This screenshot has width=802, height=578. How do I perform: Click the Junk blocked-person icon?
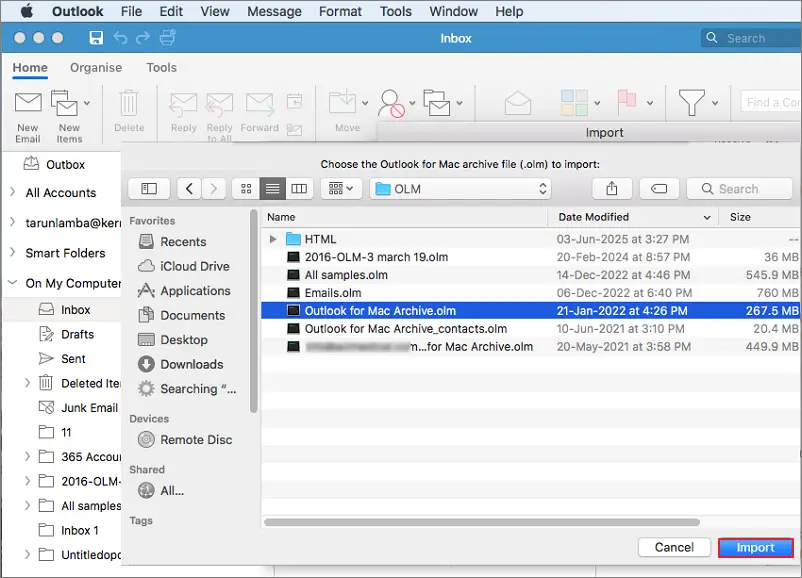pos(391,103)
